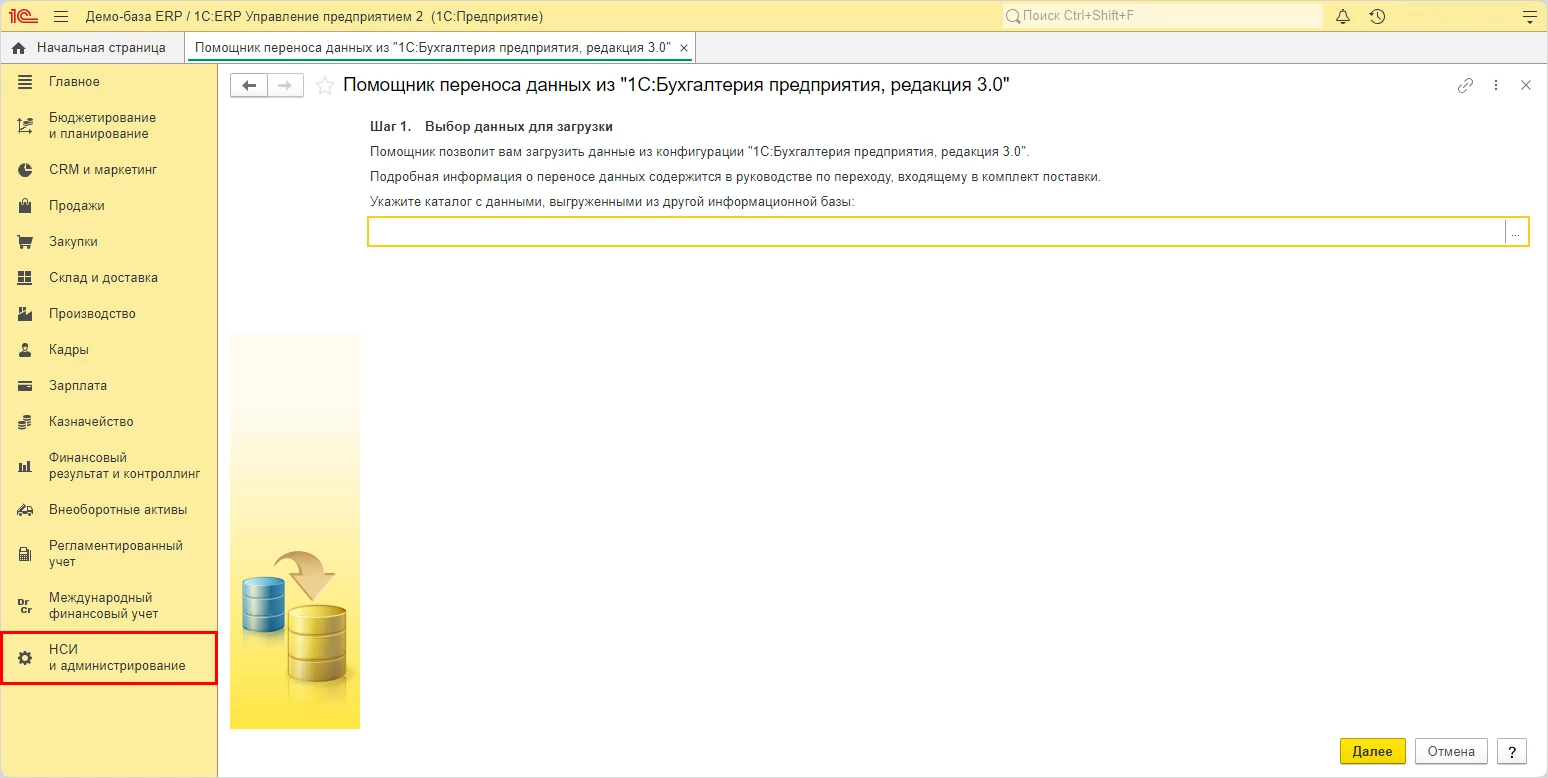This screenshot has width=1548, height=778.
Task: Open help with the question mark button
Action: [1512, 751]
